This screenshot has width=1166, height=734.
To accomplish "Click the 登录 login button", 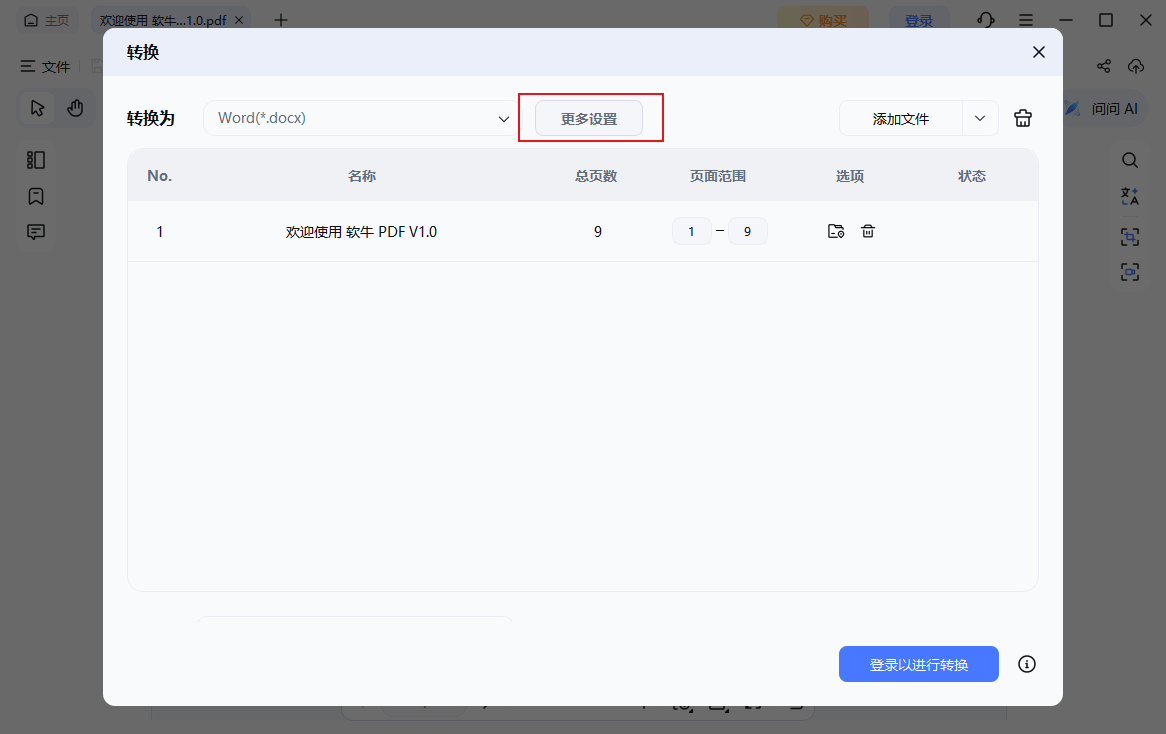I will (x=918, y=20).
